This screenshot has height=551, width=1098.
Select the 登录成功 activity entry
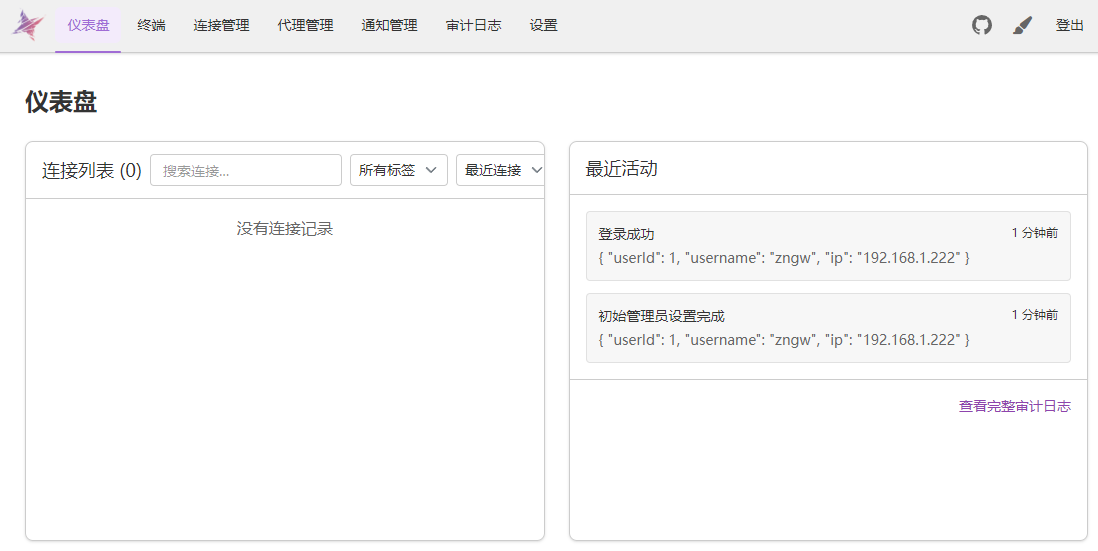(827, 246)
